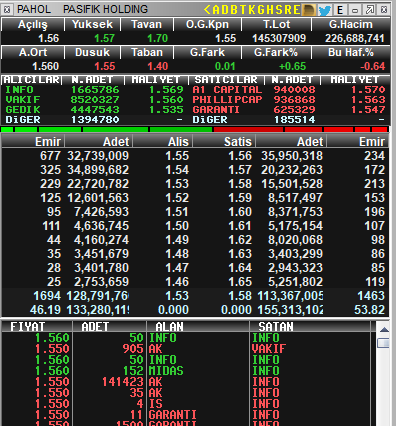This screenshot has width=396, height=426.
Task: Click the black 'E' icon button beside Twitter
Action: [340, 10]
